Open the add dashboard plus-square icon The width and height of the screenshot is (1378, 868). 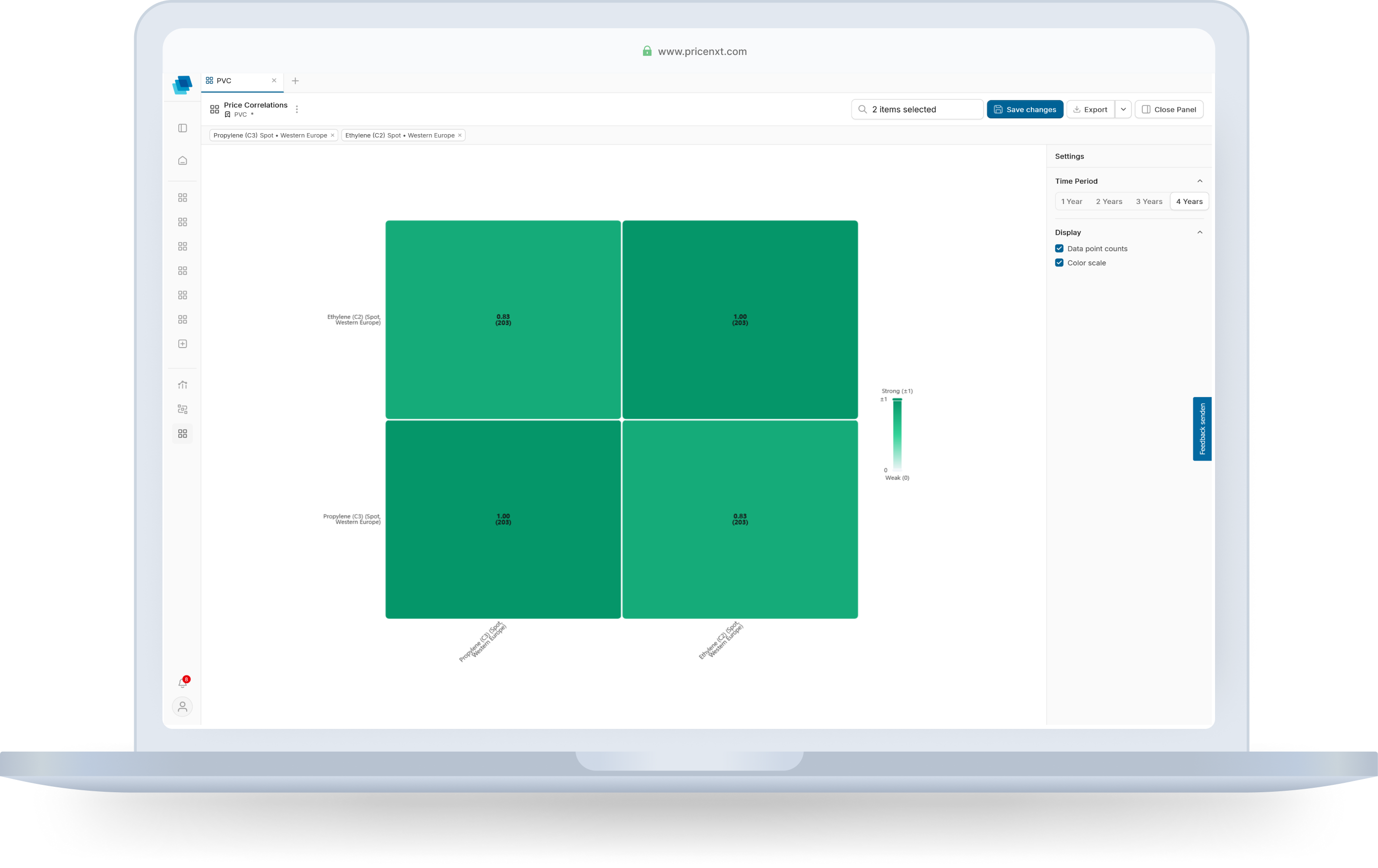pyautogui.click(x=183, y=344)
